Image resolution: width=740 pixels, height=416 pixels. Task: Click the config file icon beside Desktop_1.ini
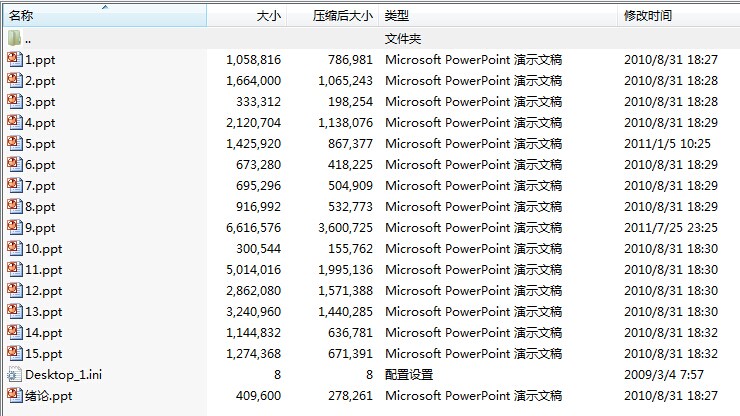[15, 374]
